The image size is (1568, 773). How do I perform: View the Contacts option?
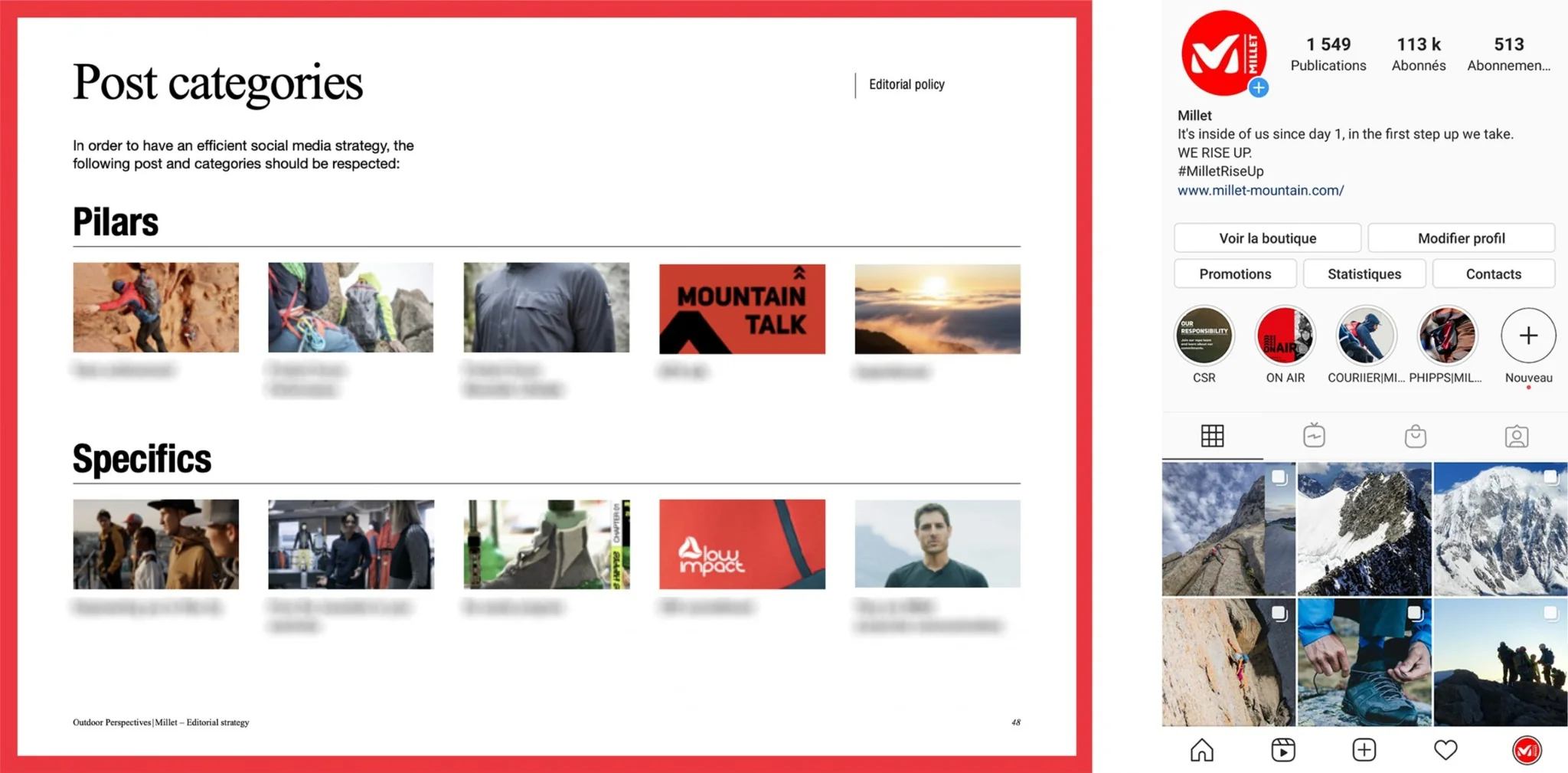pos(1494,273)
